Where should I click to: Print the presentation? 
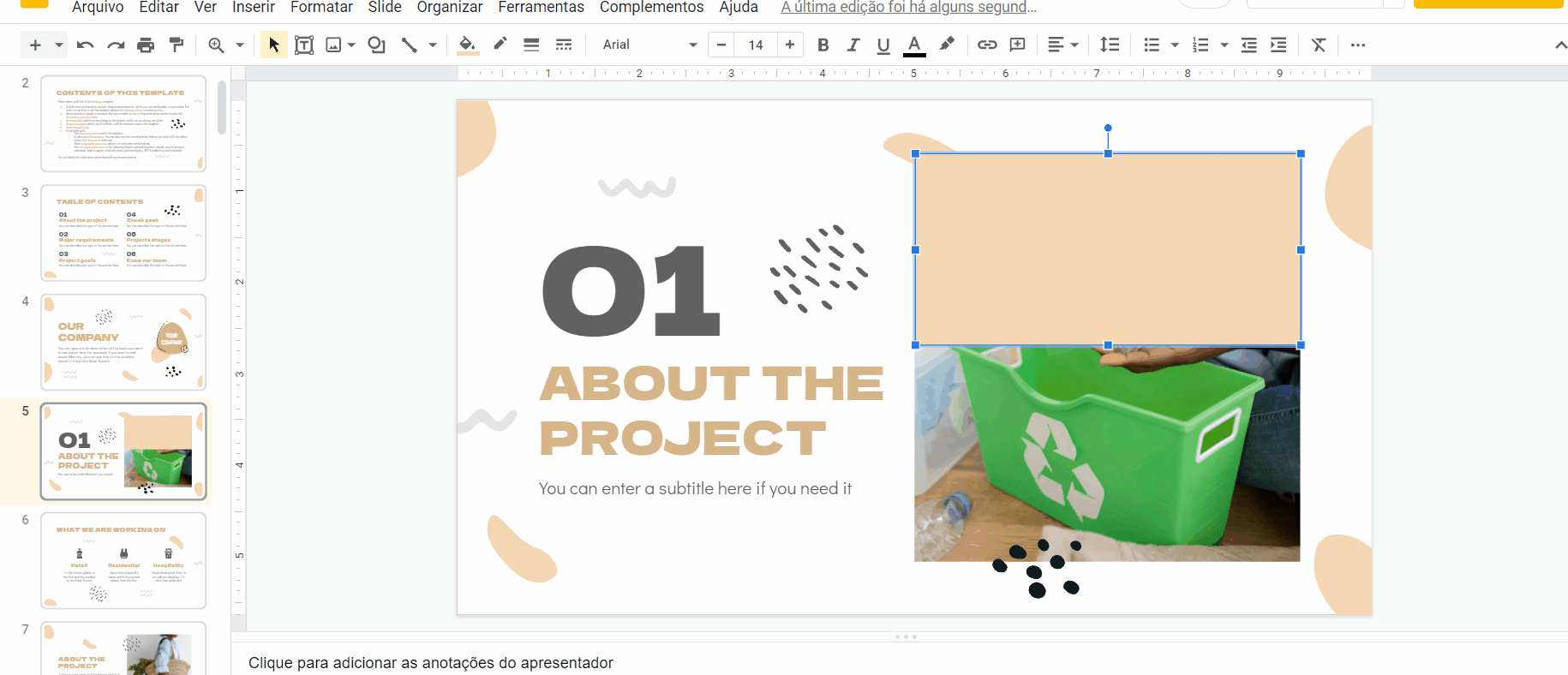146,45
